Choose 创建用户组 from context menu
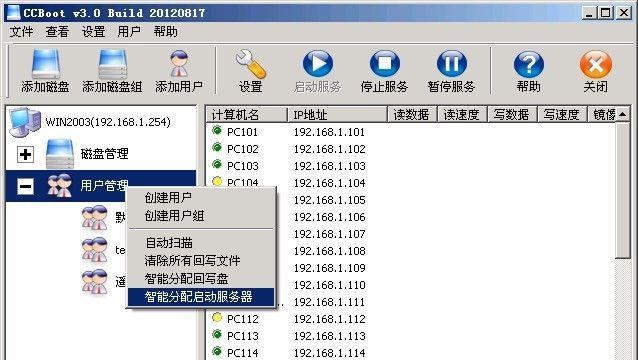The height and width of the screenshot is (360, 638). coord(201,216)
